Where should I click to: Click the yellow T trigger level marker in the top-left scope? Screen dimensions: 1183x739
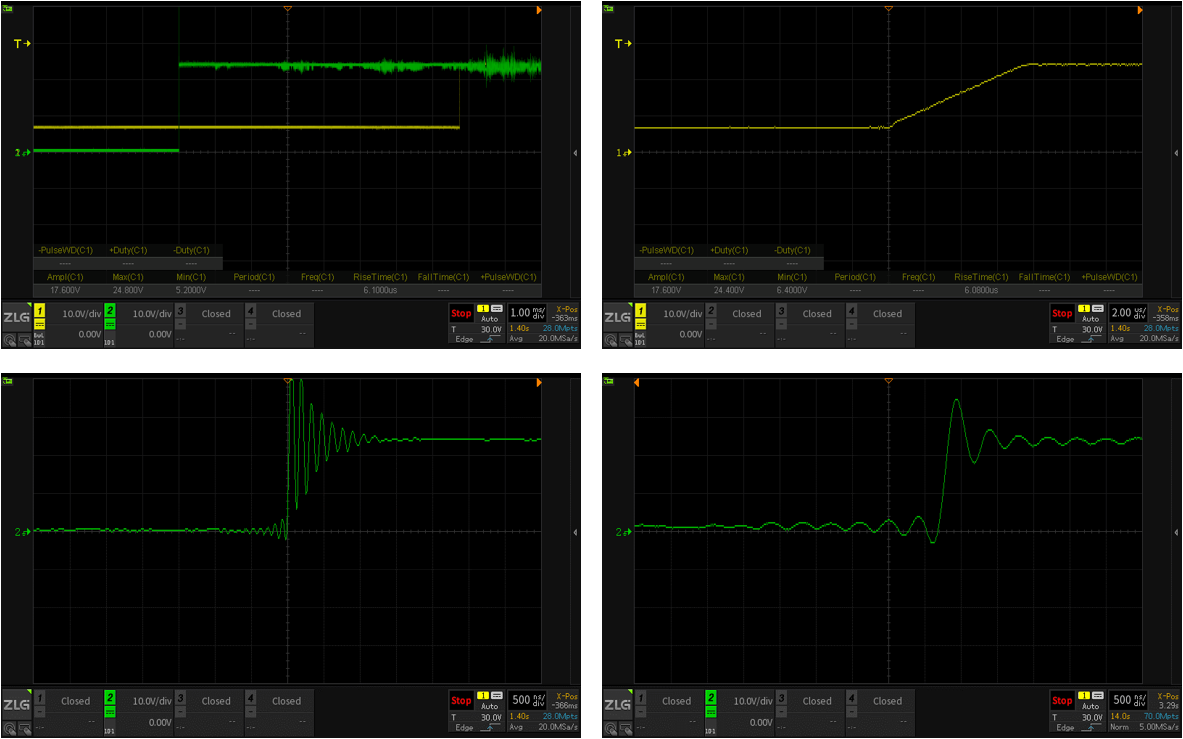point(20,44)
